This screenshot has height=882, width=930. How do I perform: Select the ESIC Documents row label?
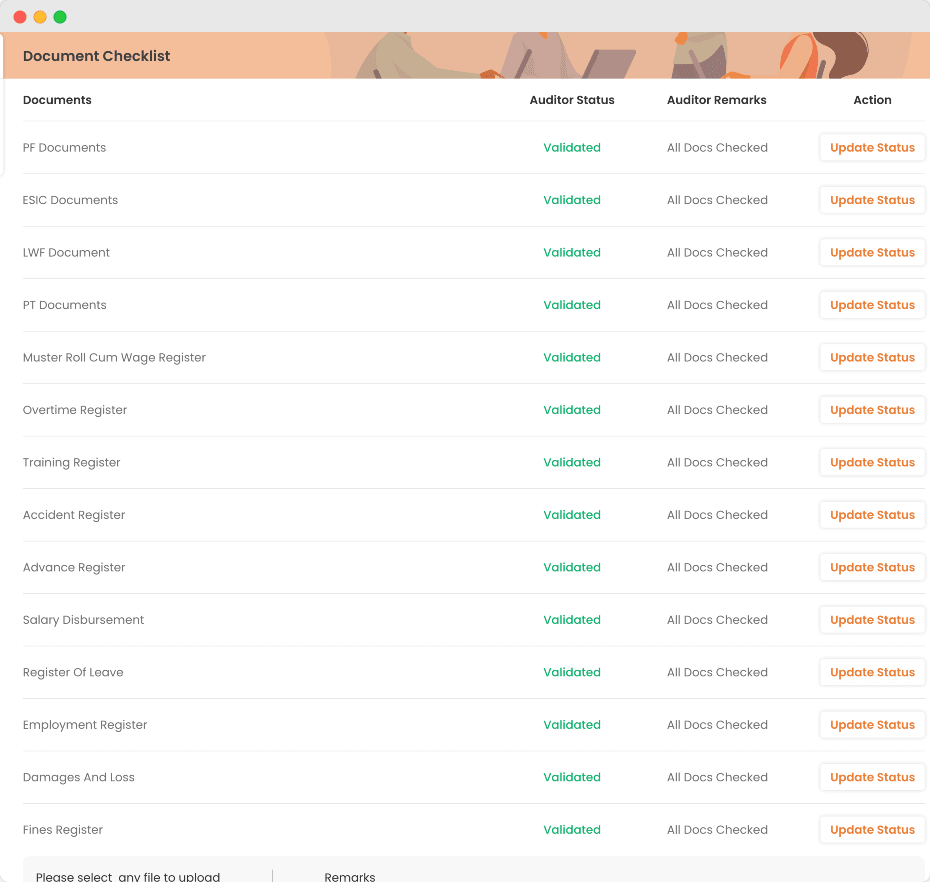click(70, 200)
